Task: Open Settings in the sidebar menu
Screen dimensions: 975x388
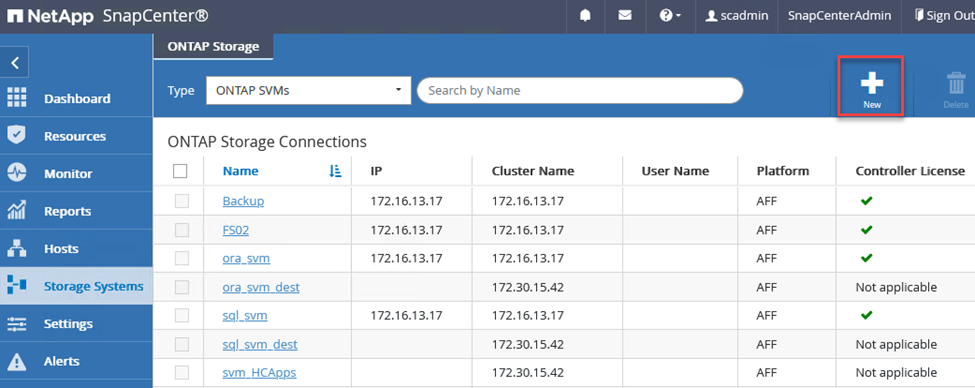Action: (68, 323)
